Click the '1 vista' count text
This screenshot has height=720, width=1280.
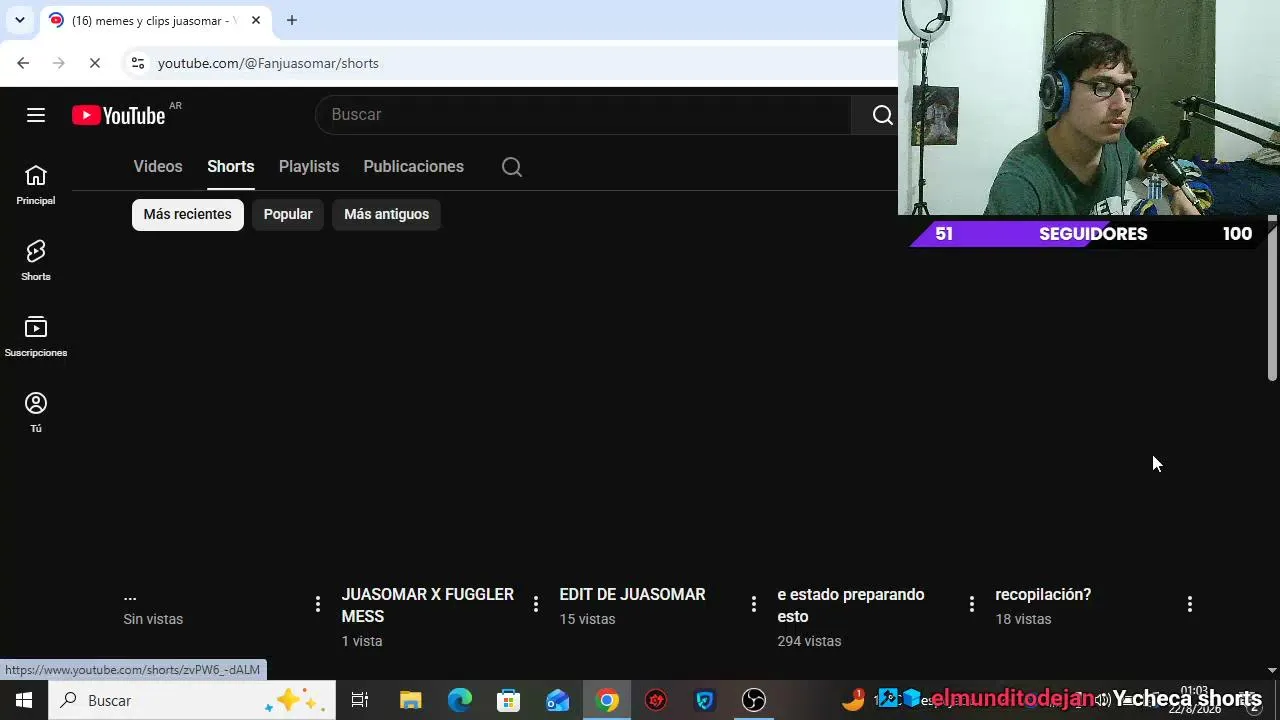click(x=362, y=641)
